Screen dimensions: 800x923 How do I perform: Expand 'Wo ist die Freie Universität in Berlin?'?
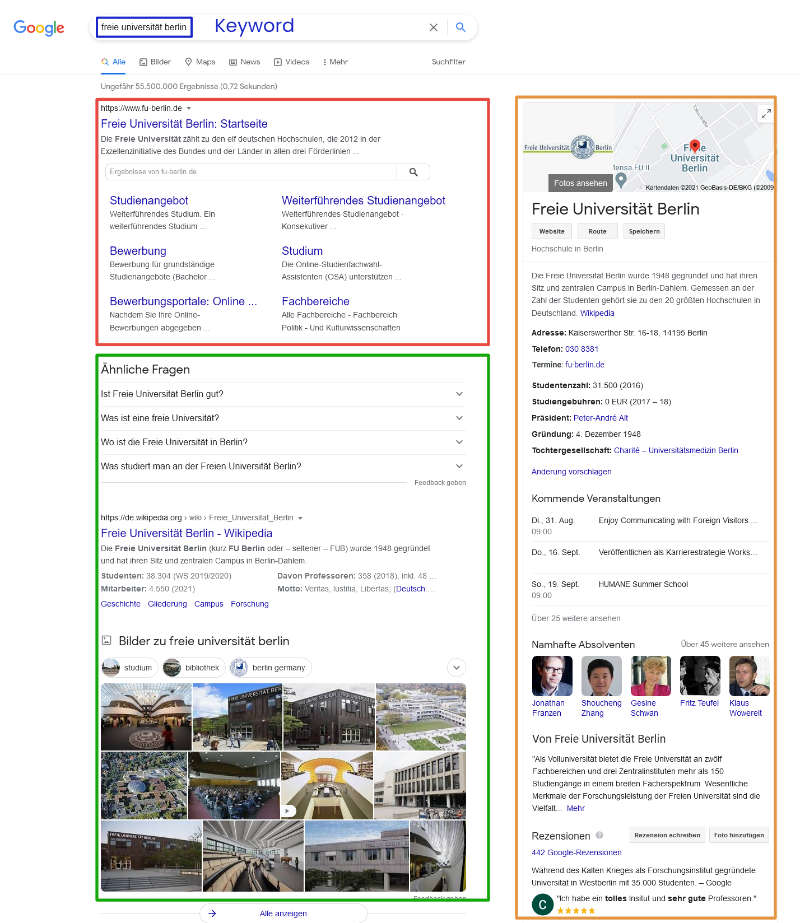(x=282, y=442)
